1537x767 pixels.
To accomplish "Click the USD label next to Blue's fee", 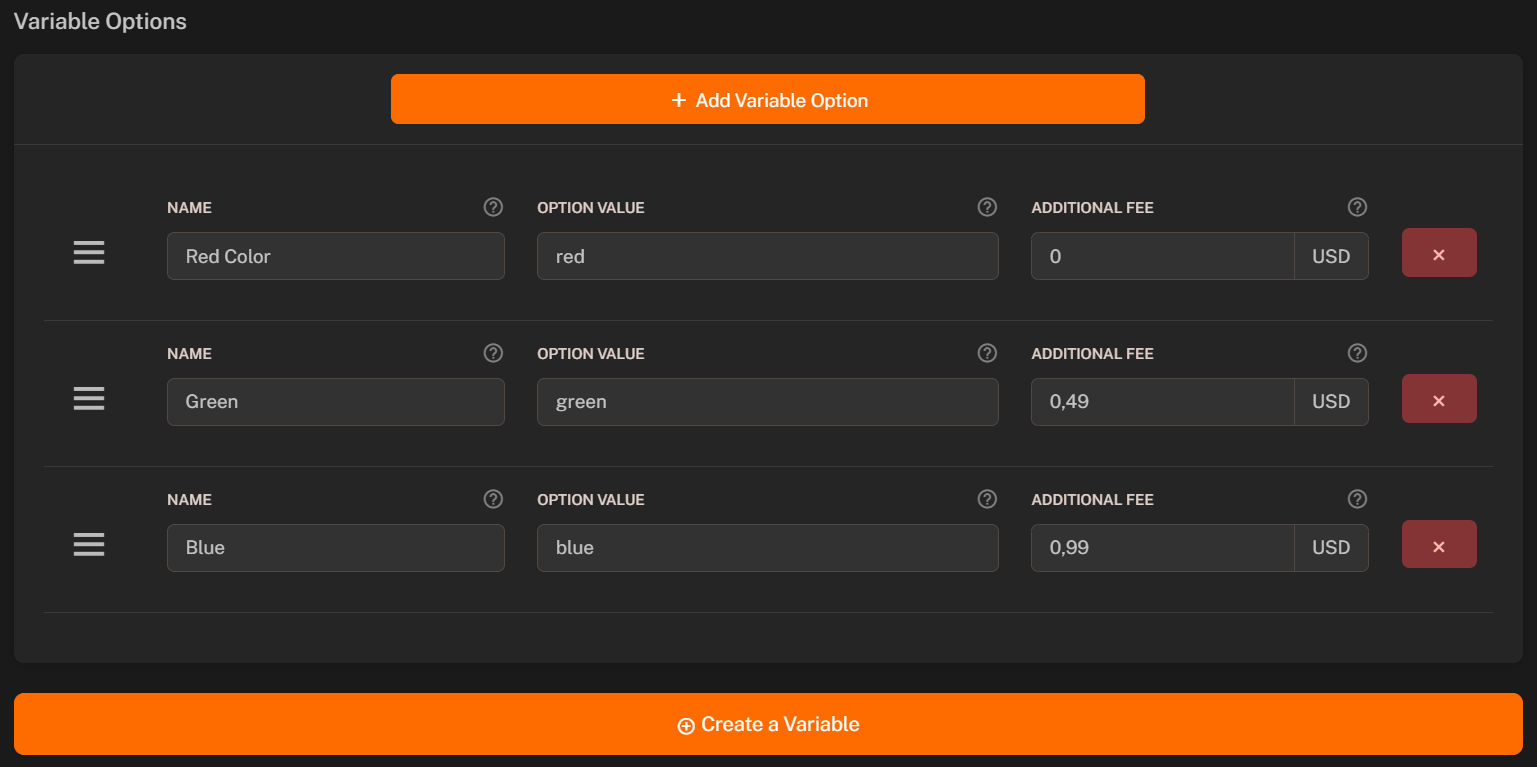I will (1331, 547).
